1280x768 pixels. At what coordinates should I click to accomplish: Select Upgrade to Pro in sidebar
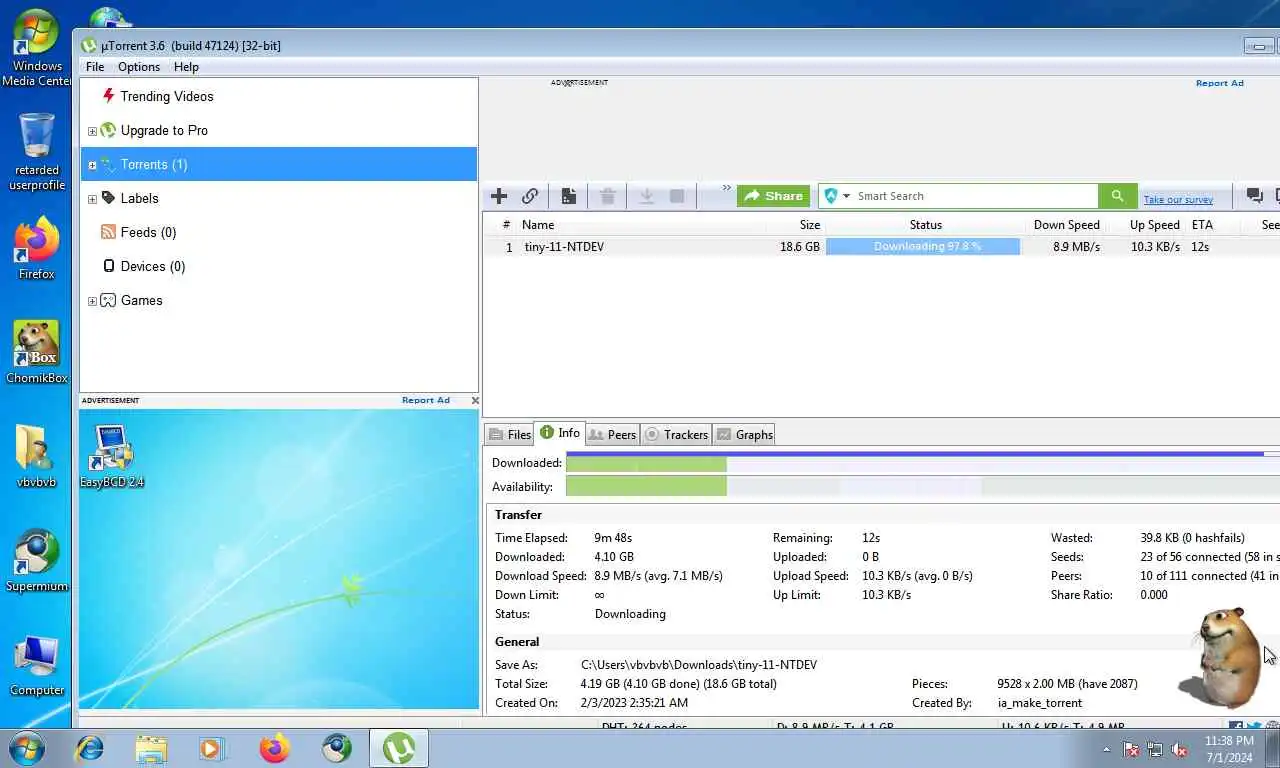coord(164,130)
